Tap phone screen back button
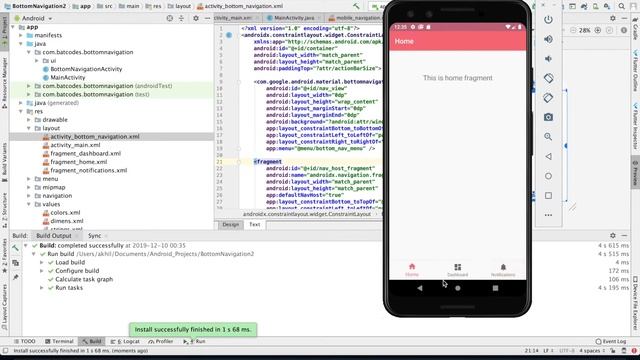The width and height of the screenshot is (640, 360). [420, 288]
